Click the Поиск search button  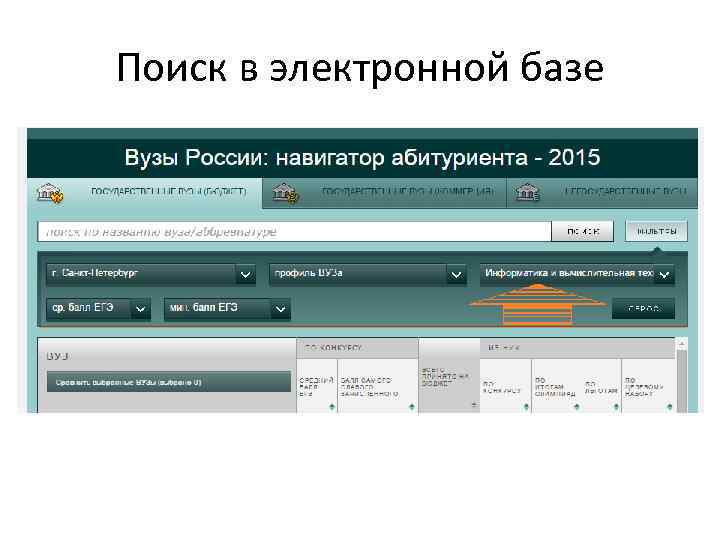click(x=583, y=231)
